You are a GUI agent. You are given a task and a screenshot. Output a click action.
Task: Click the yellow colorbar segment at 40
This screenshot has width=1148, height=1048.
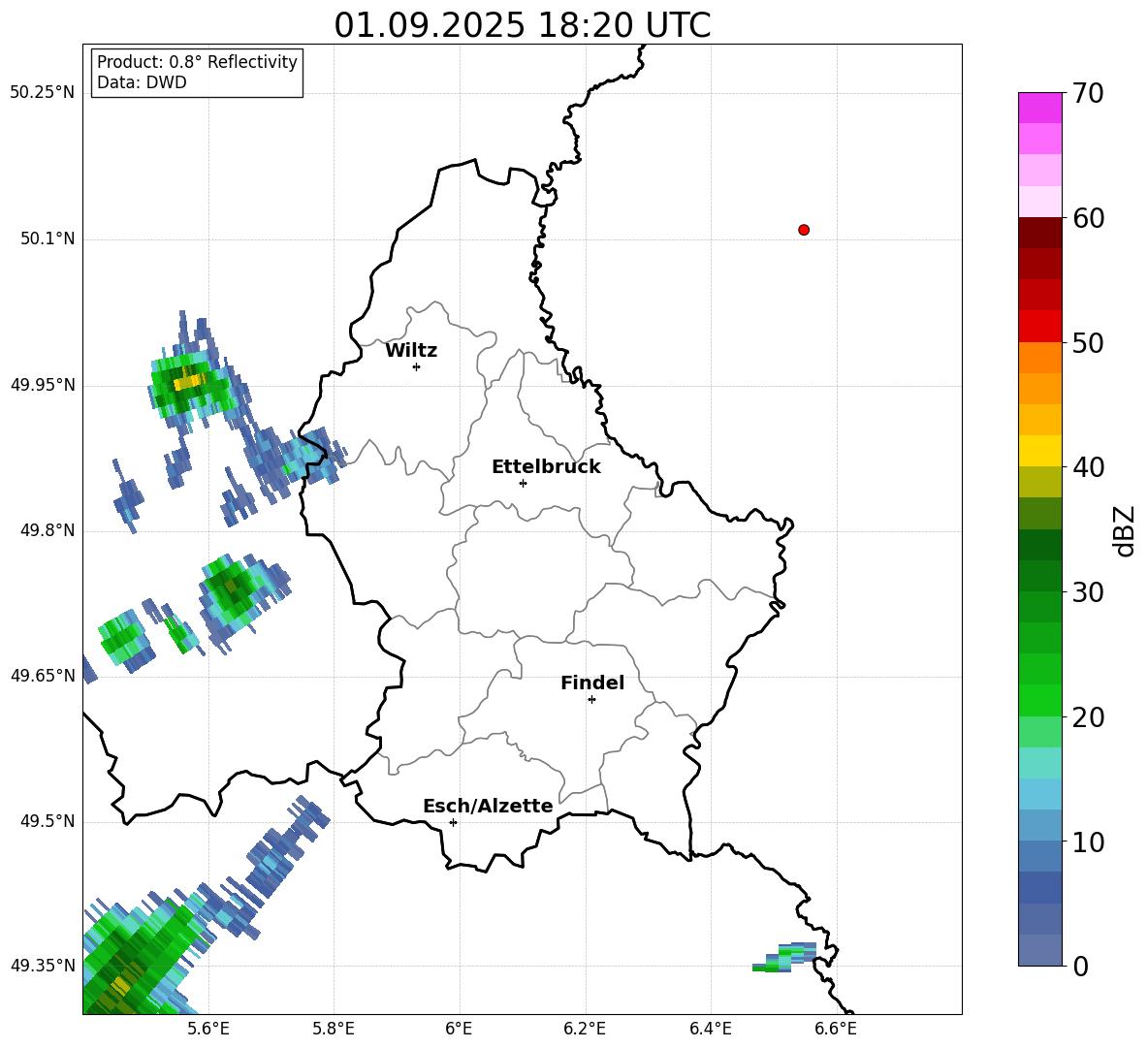[1039, 451]
